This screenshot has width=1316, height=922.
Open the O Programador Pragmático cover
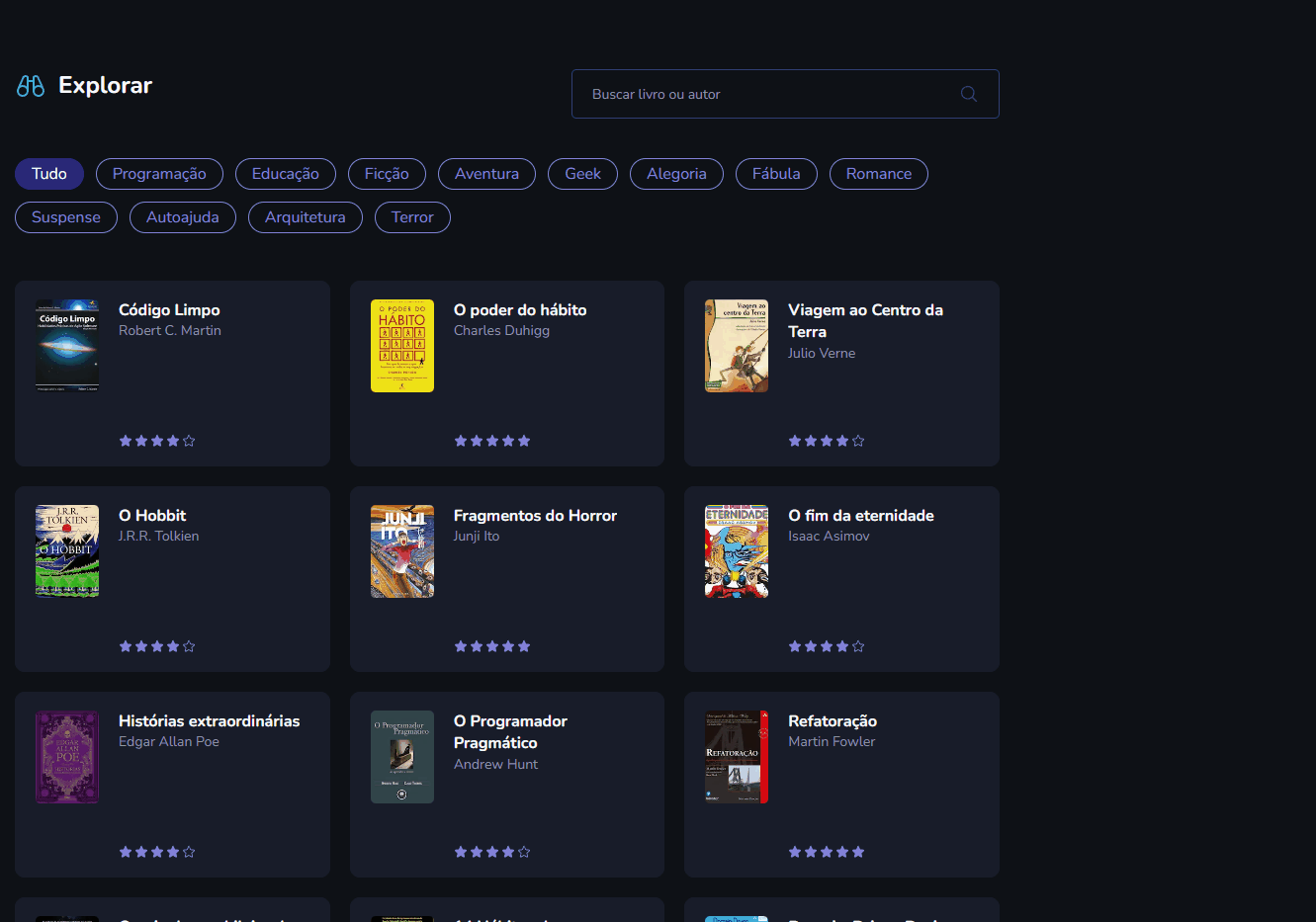(402, 757)
